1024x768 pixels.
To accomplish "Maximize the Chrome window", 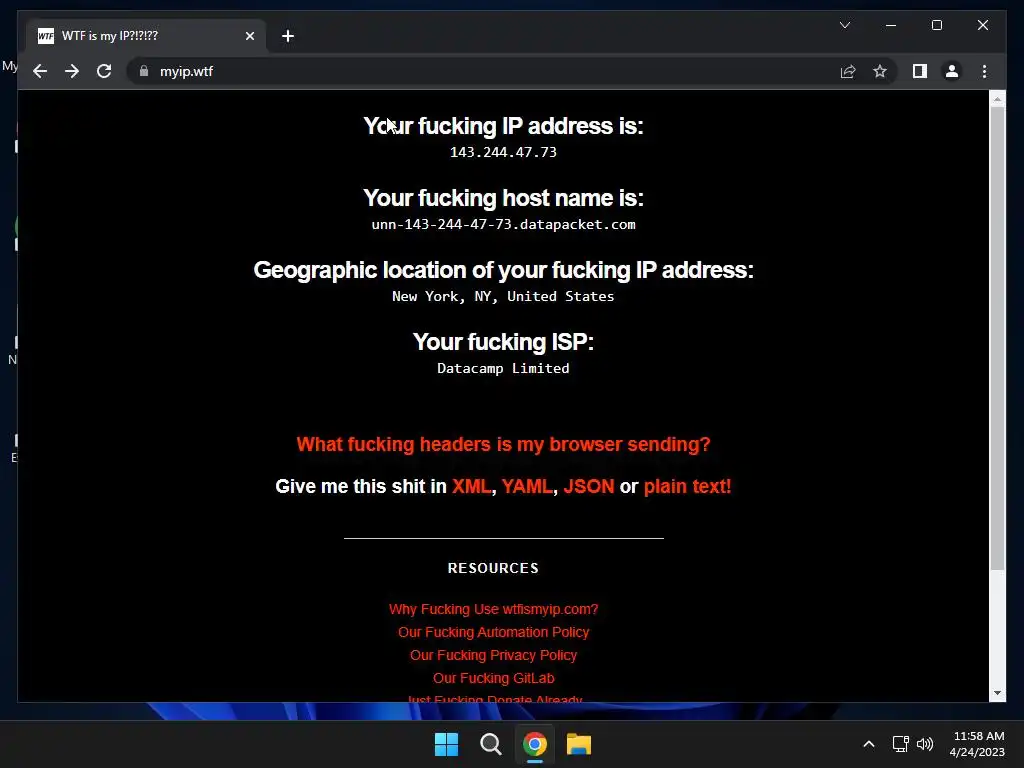I will [x=936, y=25].
